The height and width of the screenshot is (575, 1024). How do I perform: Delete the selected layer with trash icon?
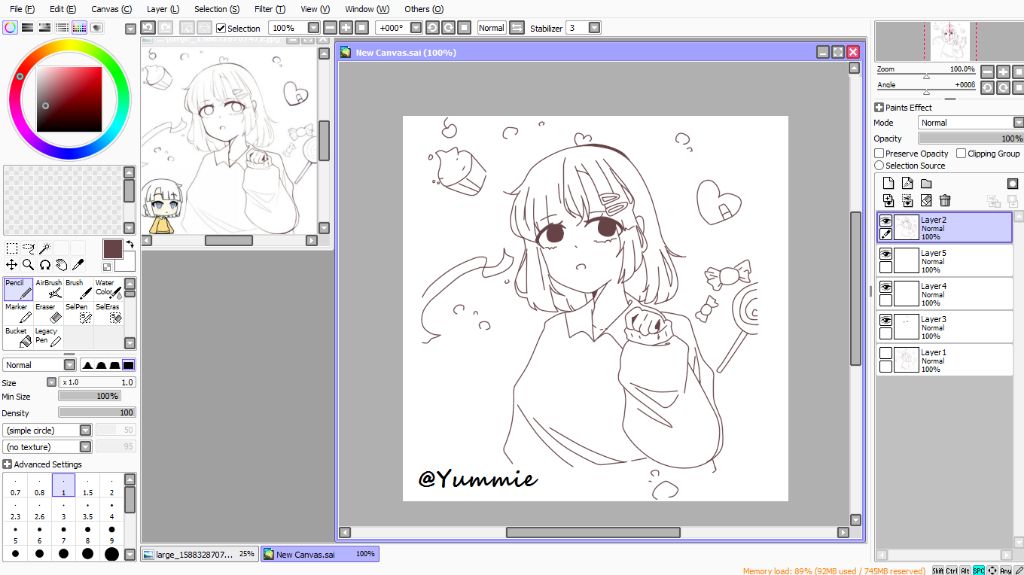pyautogui.click(x=945, y=201)
